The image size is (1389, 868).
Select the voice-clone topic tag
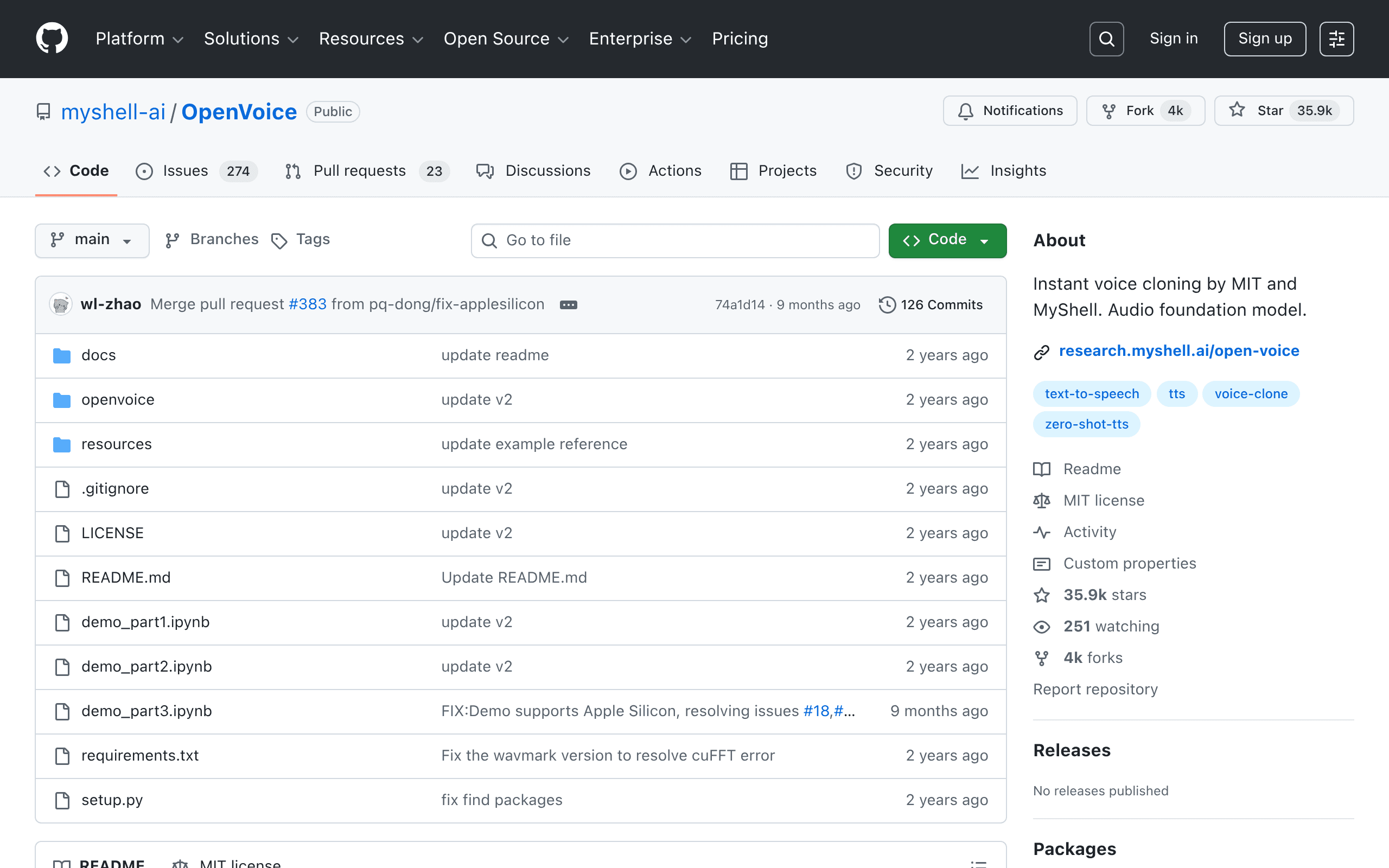1251,394
